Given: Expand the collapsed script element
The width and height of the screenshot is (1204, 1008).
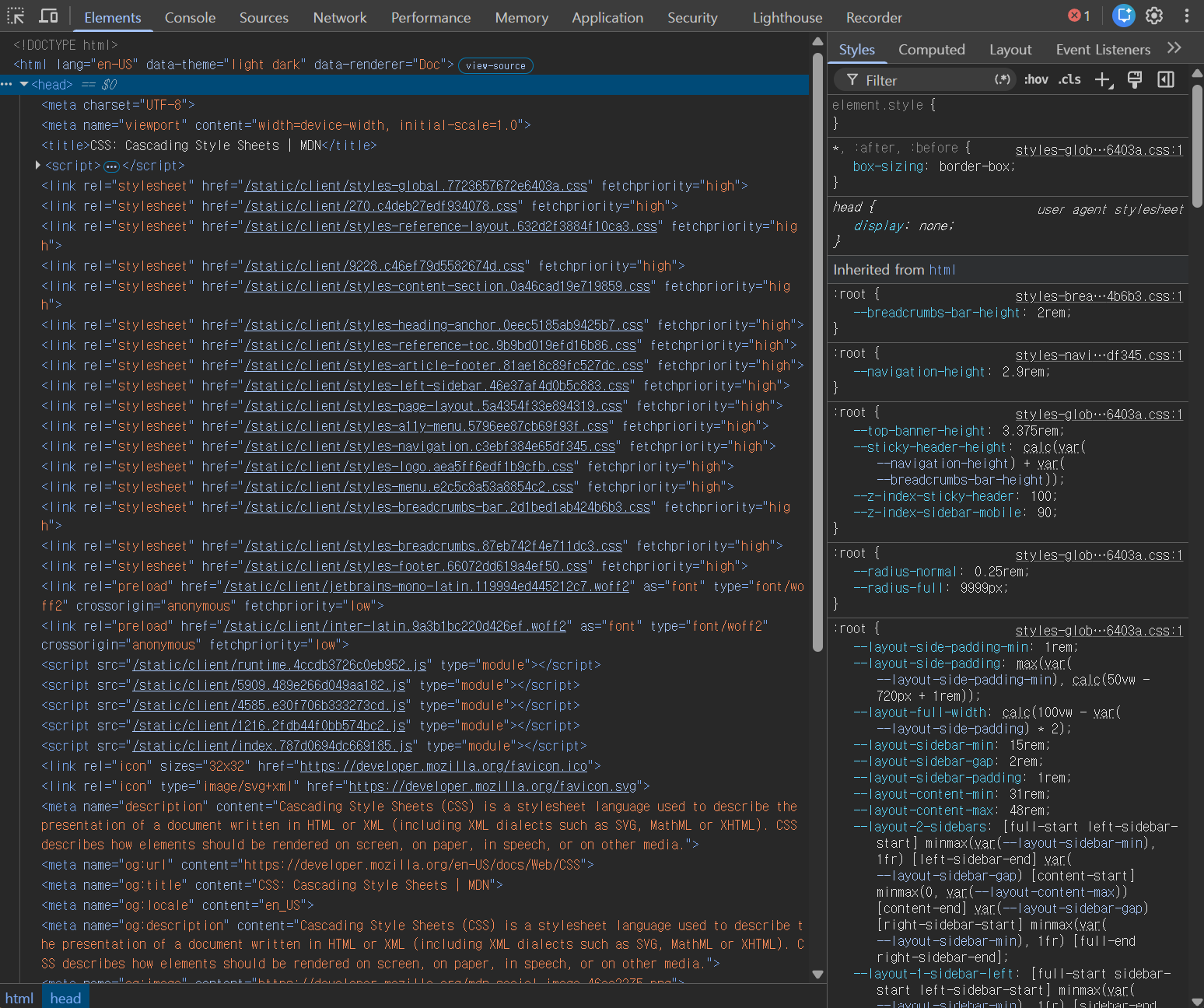Looking at the screenshot, I should click(37, 165).
